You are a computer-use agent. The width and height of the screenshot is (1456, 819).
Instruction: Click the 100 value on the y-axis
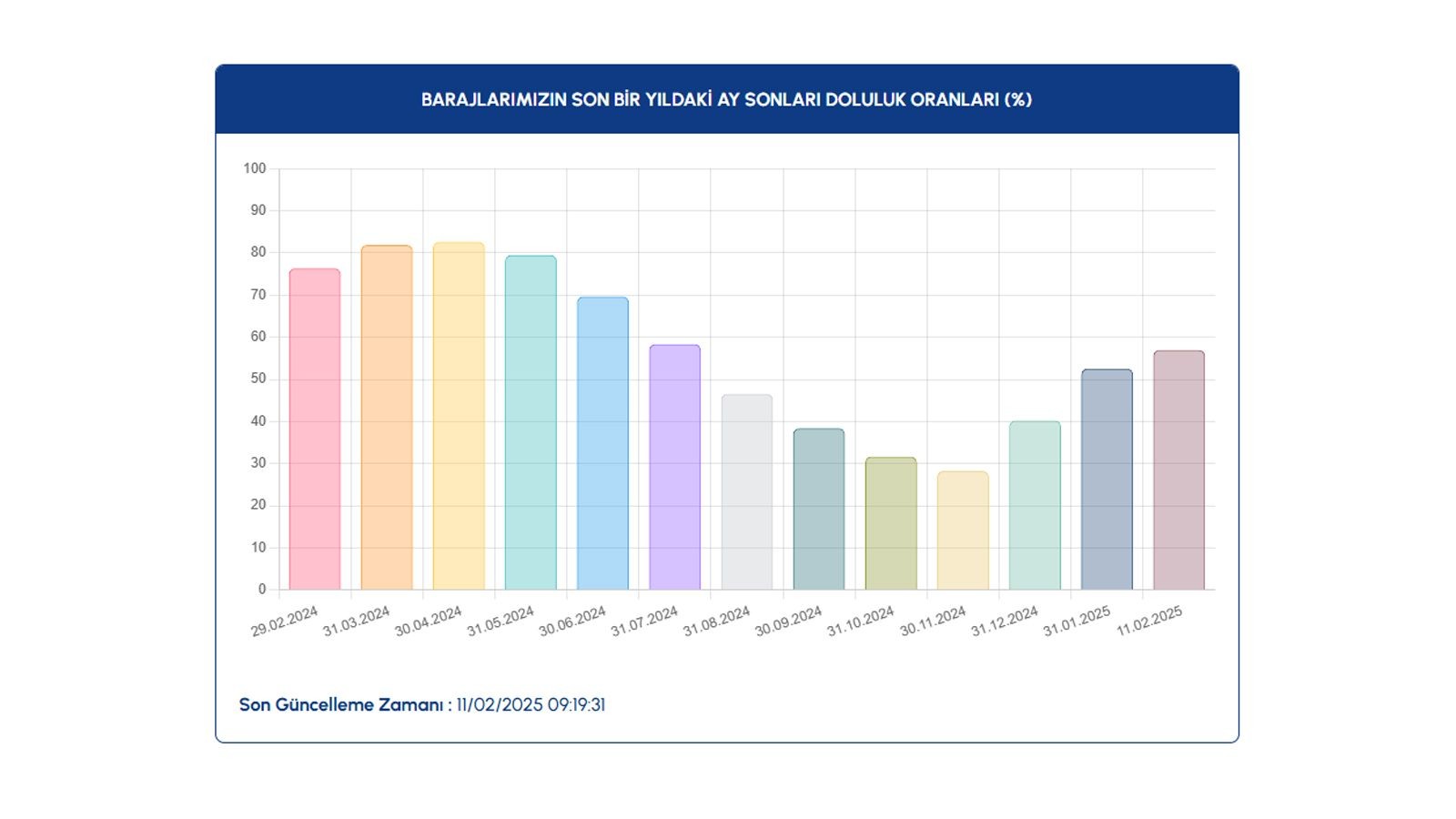(255, 168)
